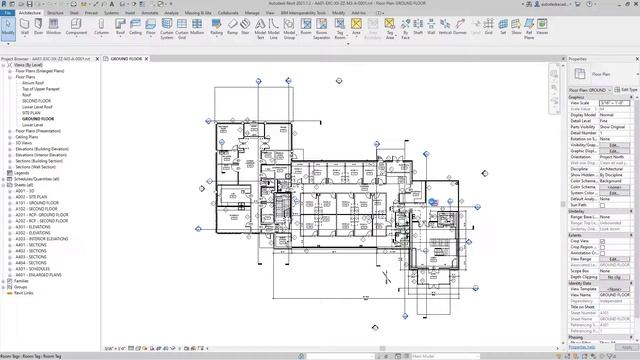Switch to the GROUND FLOOR view tab
Screen dimensions: 640x360
point(126,59)
